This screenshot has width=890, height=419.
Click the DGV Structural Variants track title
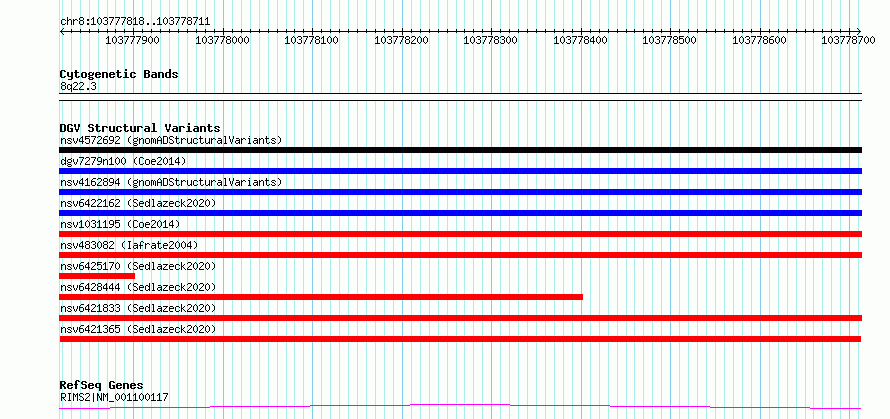[140, 128]
